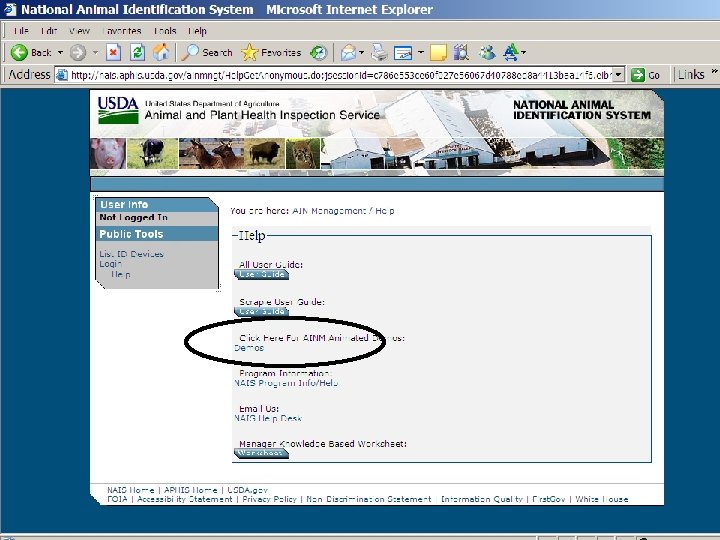Click the horses photo in banner
This screenshot has height=540, width=720.
pyautogui.click(x=211, y=153)
